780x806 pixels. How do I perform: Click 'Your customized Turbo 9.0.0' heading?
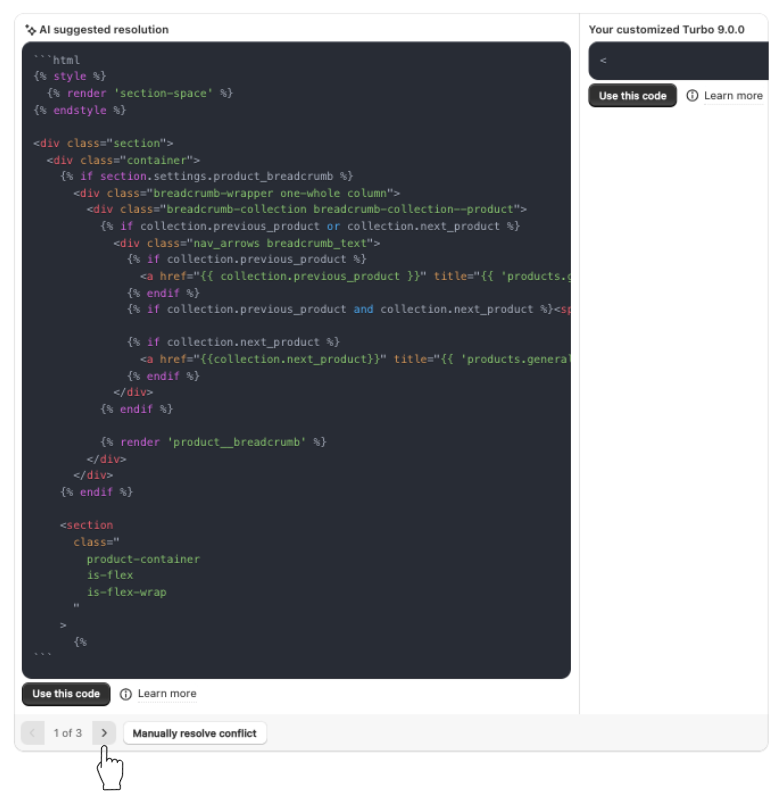(666, 30)
